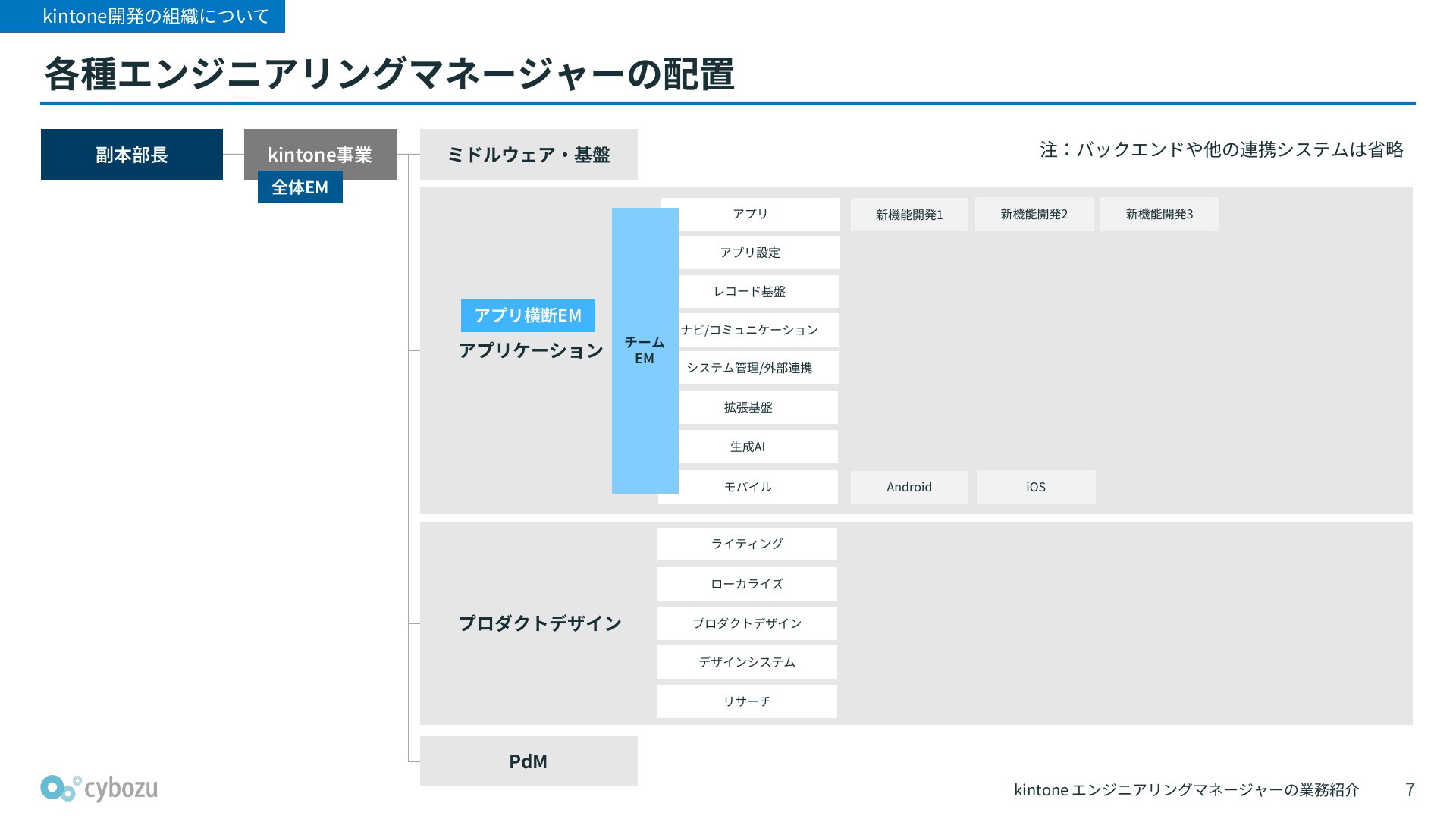Select the bold プロダクトデザイン section heading
The width and height of the screenshot is (1456, 819).
540,623
